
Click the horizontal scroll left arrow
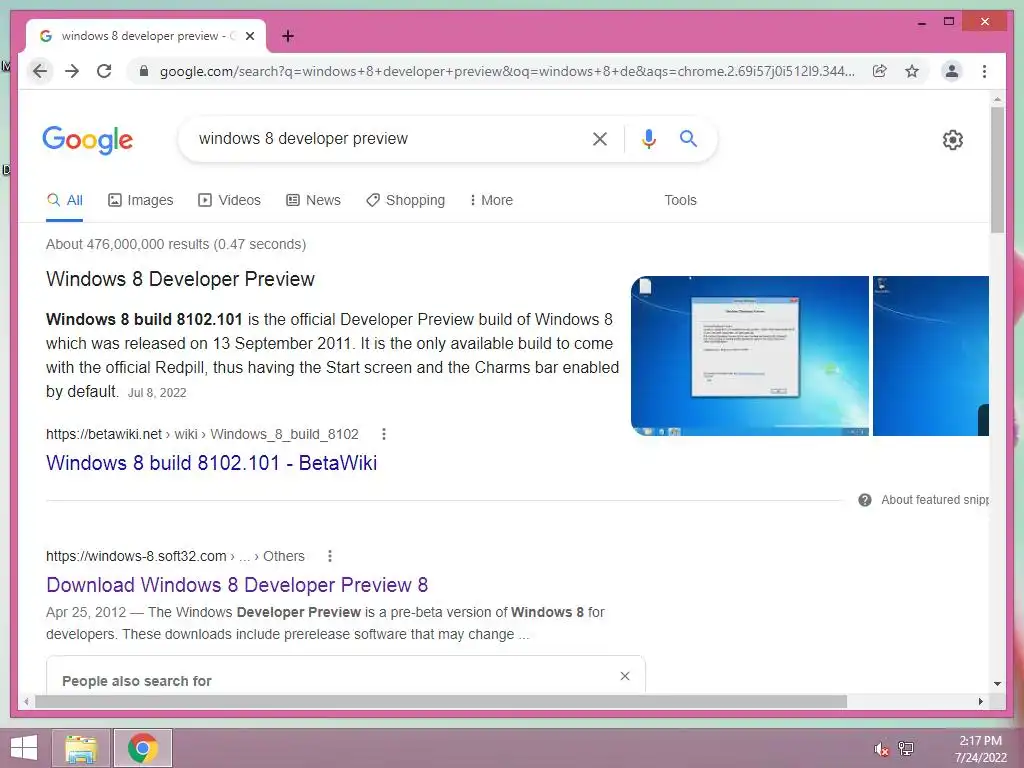26,701
